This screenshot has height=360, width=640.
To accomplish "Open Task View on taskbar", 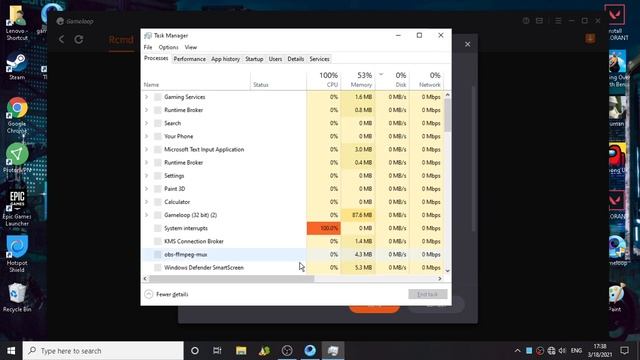I will [x=217, y=351].
